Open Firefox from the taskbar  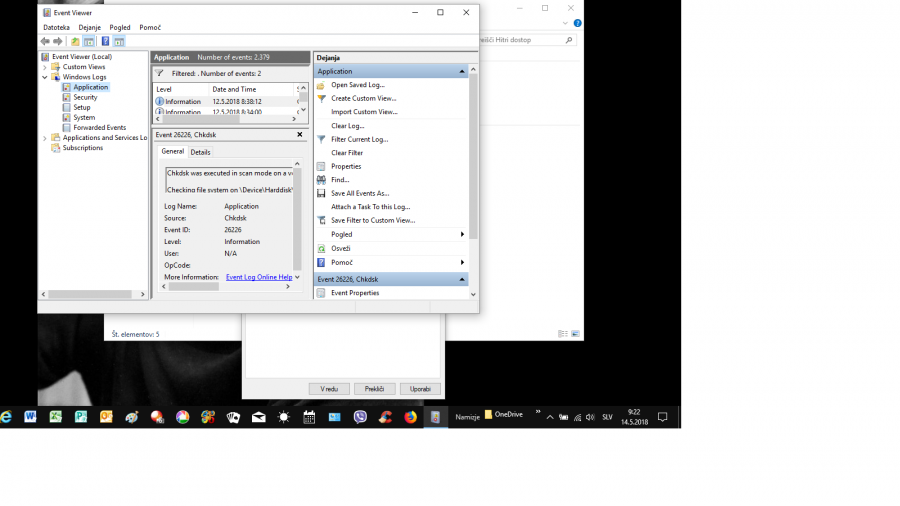tap(411, 417)
